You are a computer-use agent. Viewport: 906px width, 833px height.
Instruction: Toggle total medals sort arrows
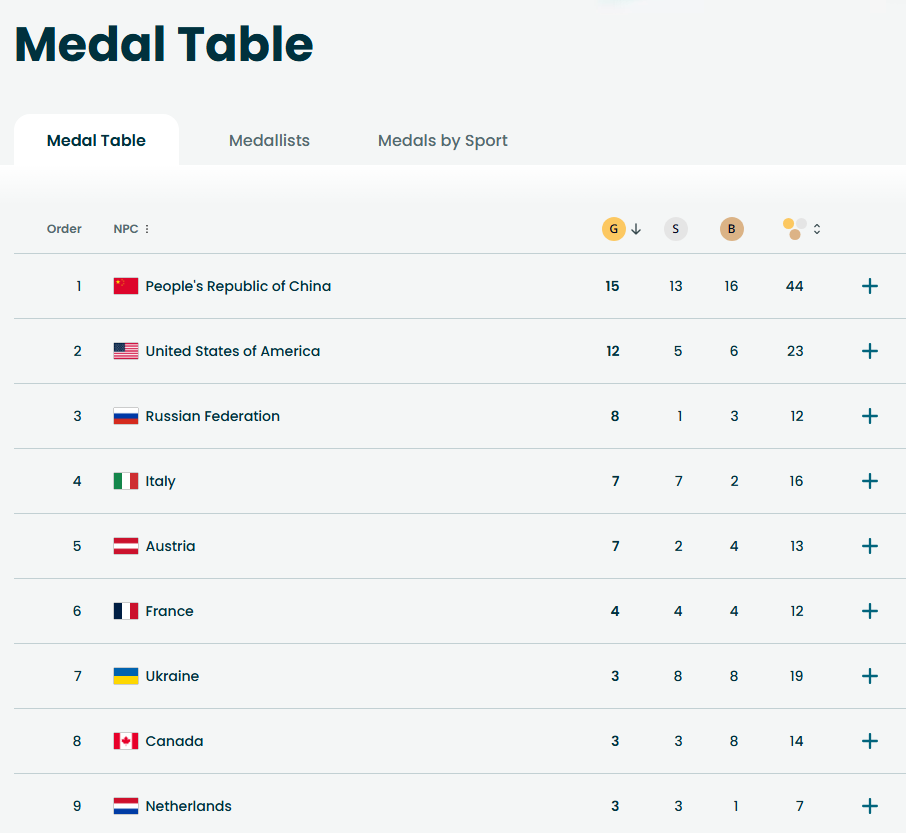tap(817, 229)
